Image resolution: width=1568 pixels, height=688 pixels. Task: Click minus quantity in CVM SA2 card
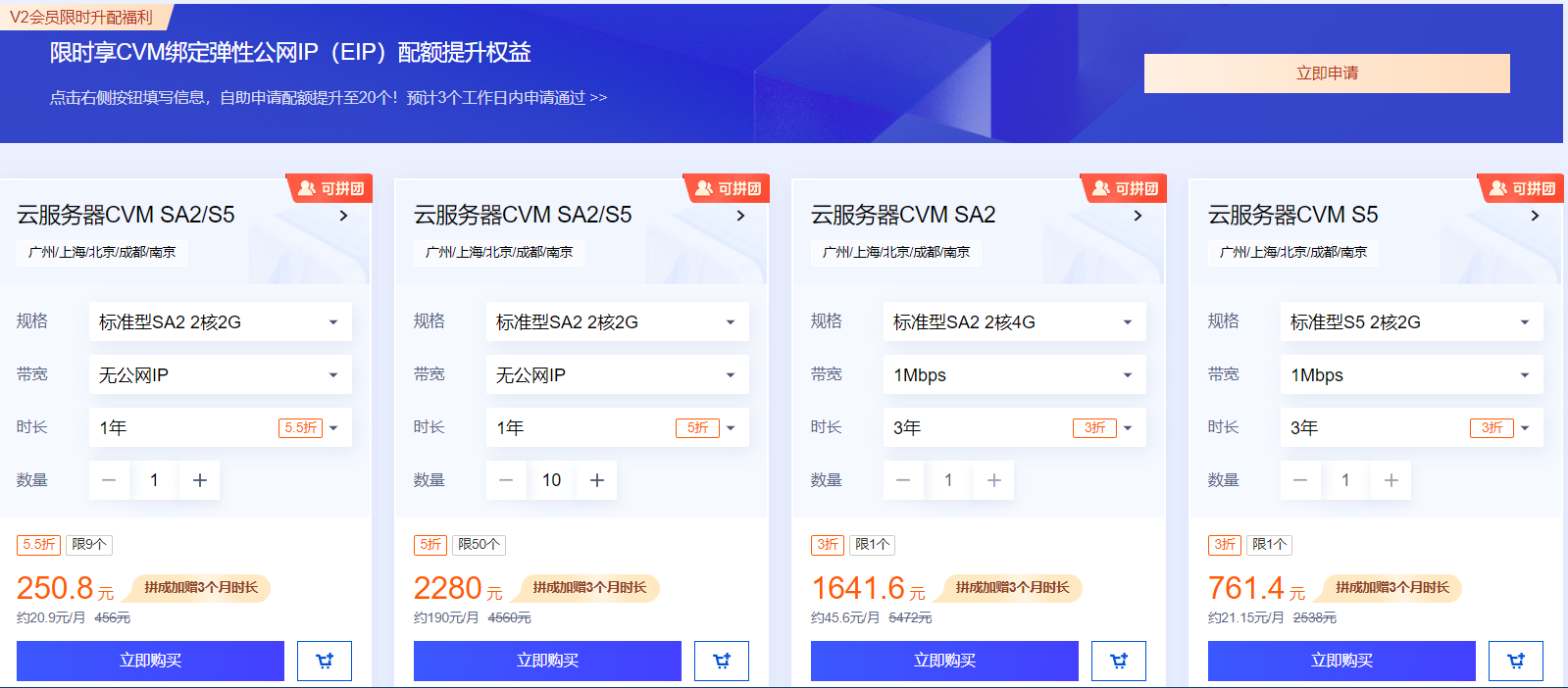pos(903,480)
